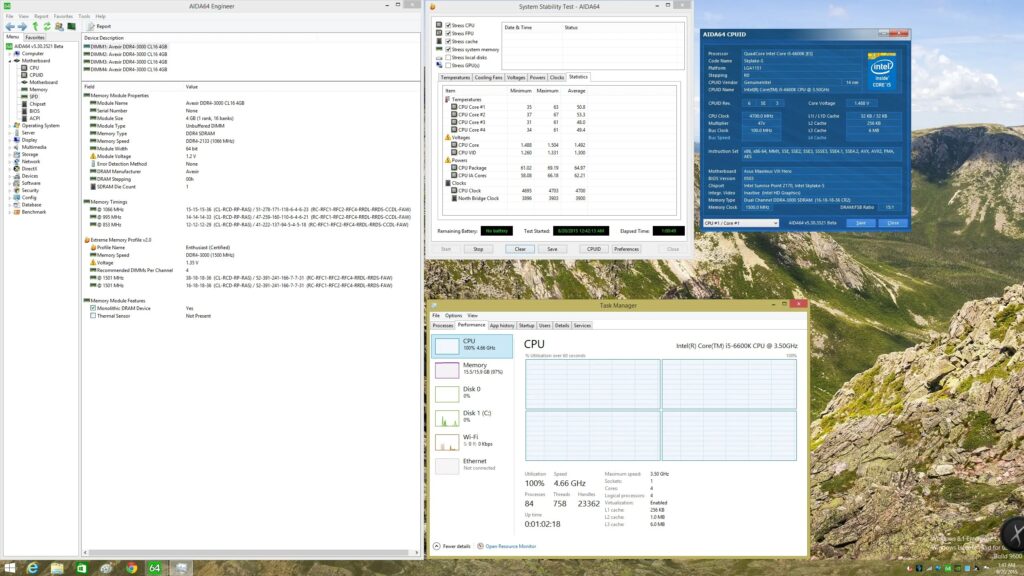Image resolution: width=1024 pixels, height=576 pixels.
Task: Select Wi-Fi in Task Manager sidebar
Action: pyautogui.click(x=472, y=441)
